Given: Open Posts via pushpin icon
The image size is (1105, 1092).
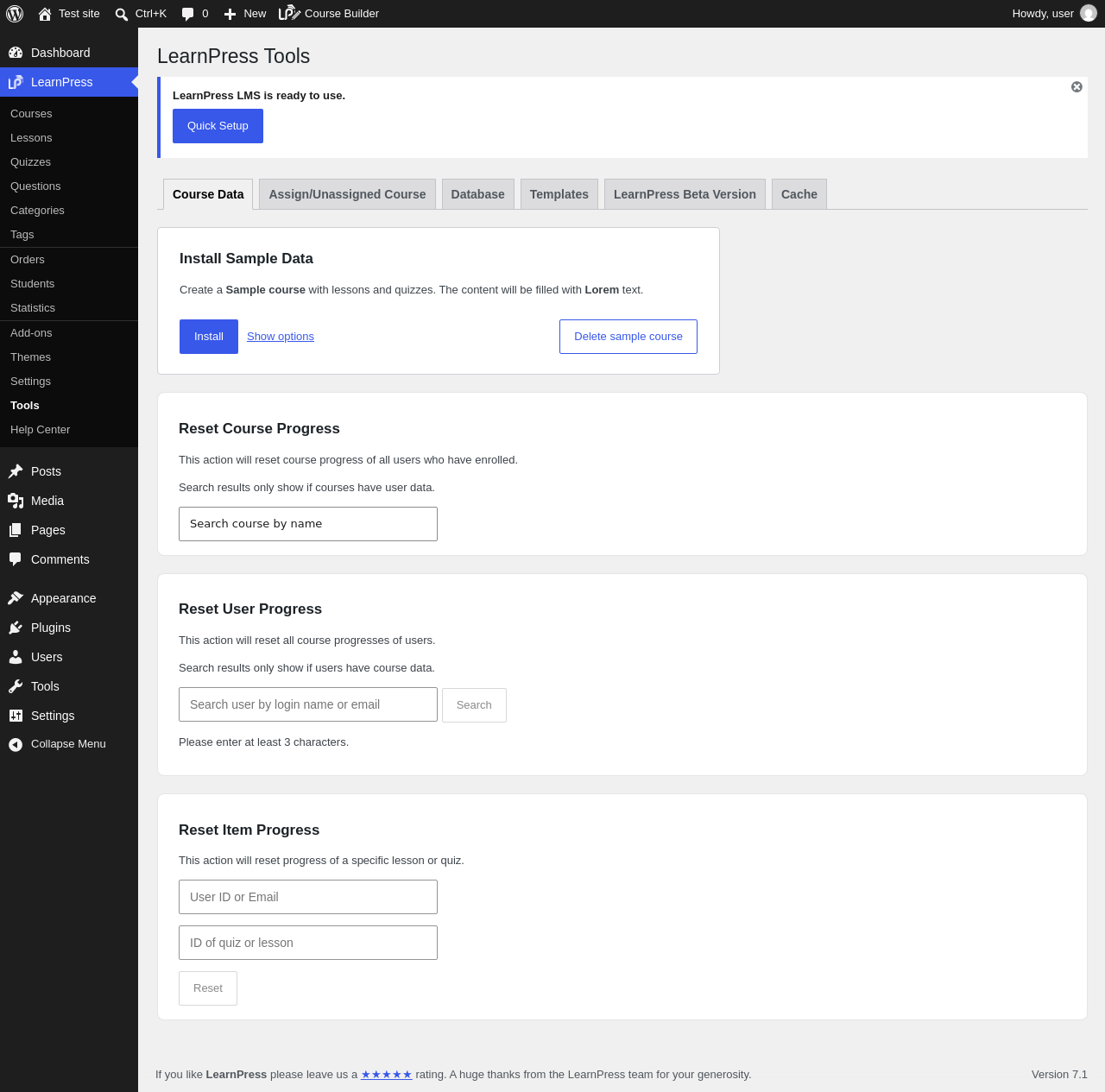Looking at the screenshot, I should [16, 471].
